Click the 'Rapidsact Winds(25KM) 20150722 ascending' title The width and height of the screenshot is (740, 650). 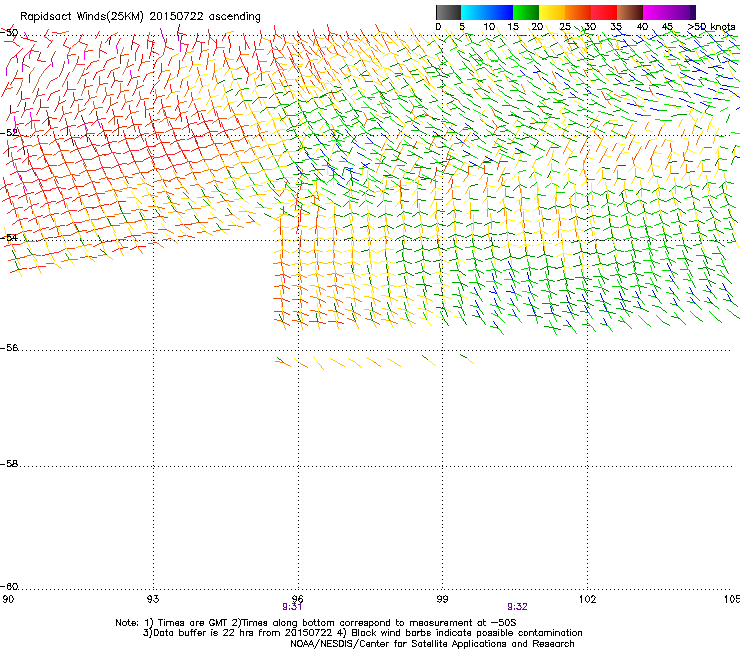point(140,17)
